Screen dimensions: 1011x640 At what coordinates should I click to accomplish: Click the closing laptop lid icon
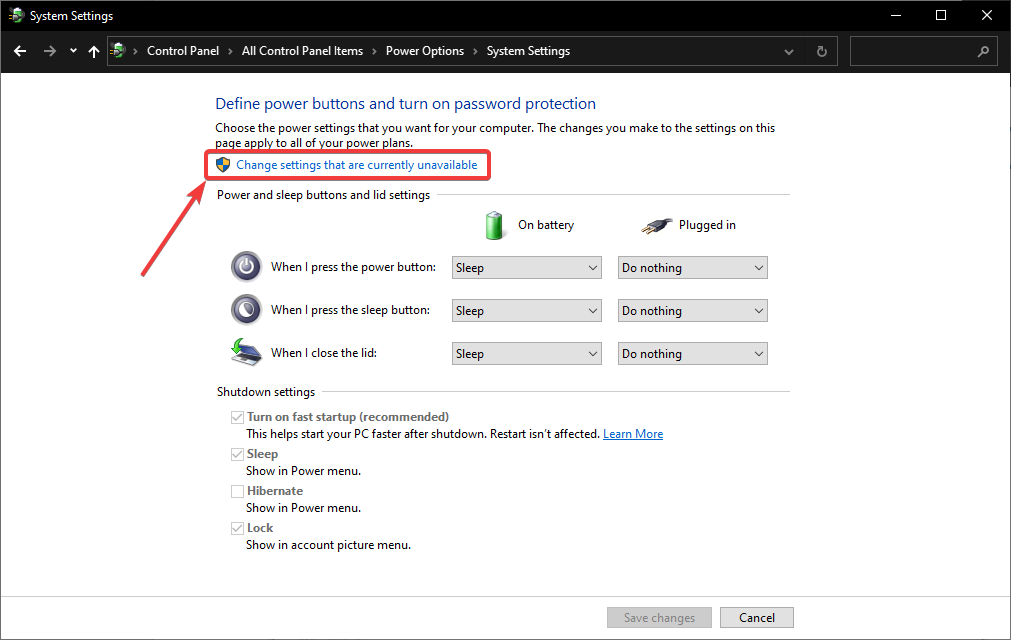click(x=245, y=352)
